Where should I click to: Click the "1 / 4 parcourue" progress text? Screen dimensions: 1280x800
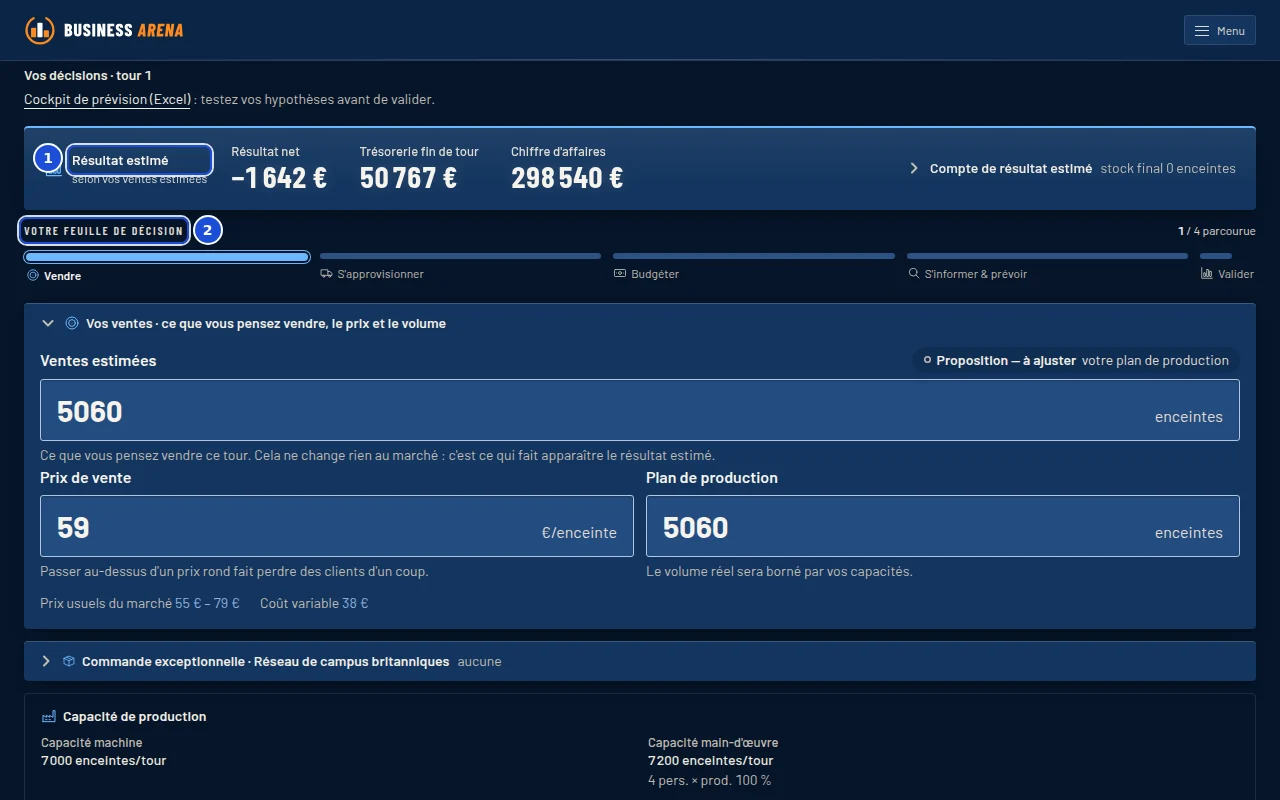click(x=1217, y=231)
